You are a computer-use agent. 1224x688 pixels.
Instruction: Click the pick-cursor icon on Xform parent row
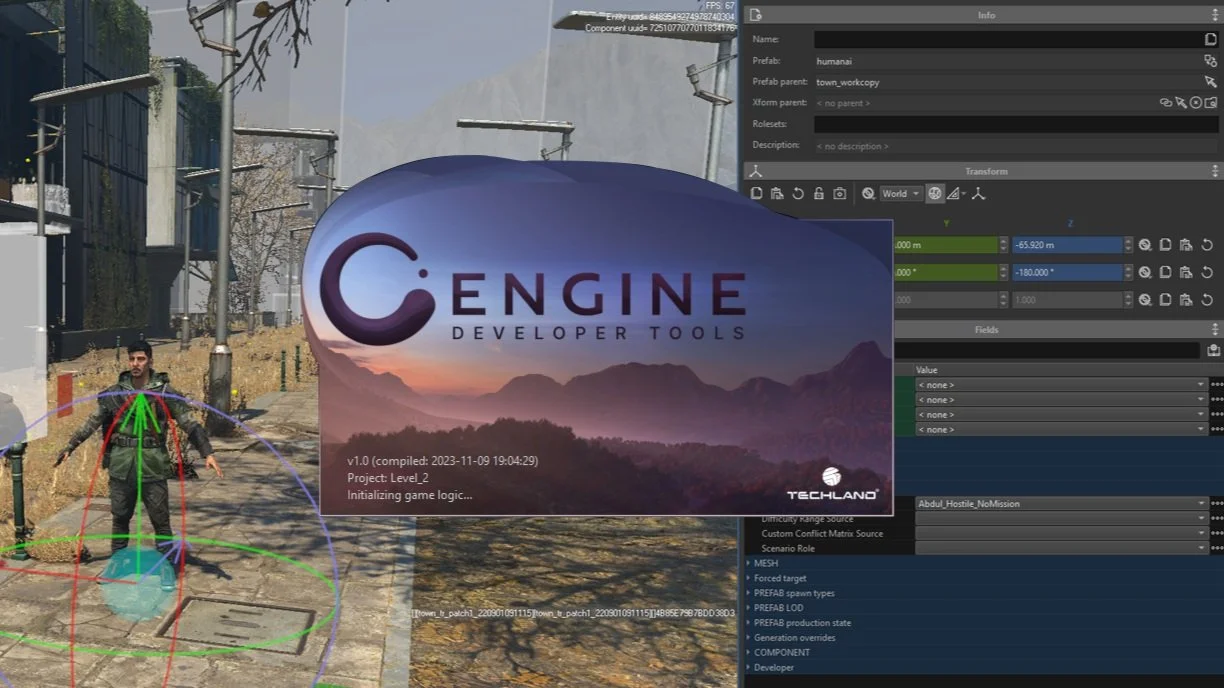point(1181,102)
